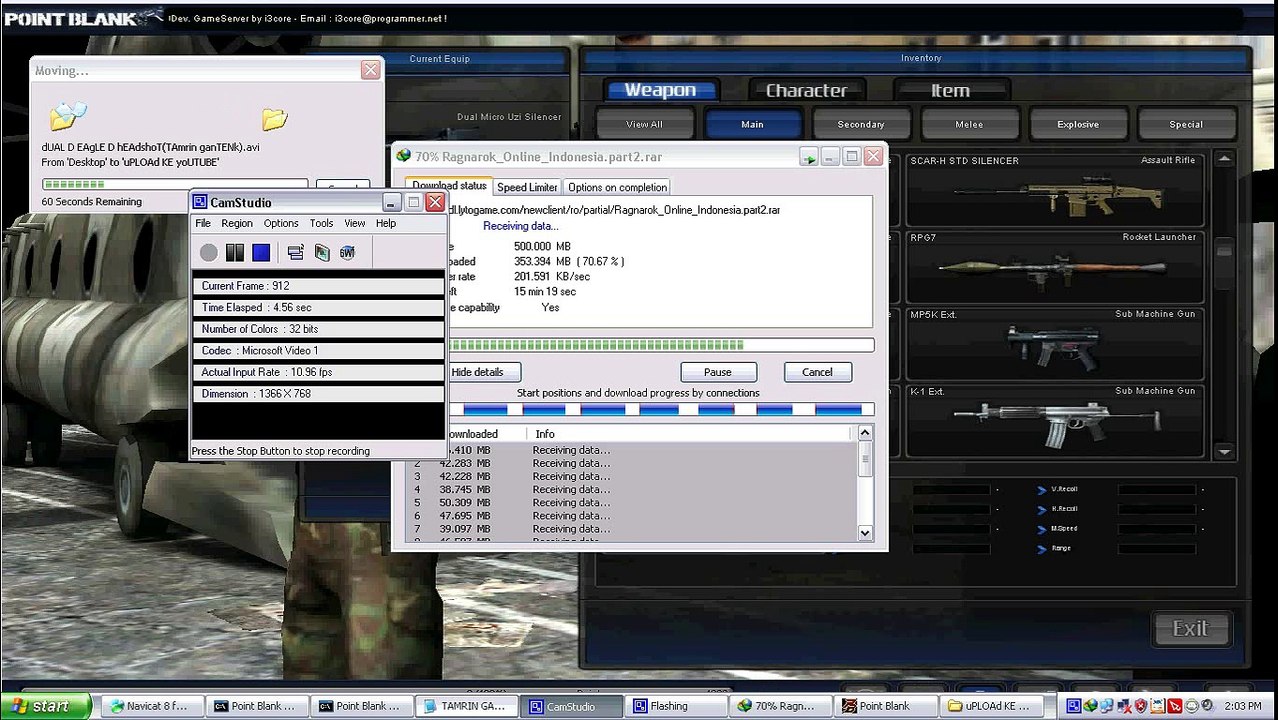Click the download window's tray icon button

(x=808, y=157)
